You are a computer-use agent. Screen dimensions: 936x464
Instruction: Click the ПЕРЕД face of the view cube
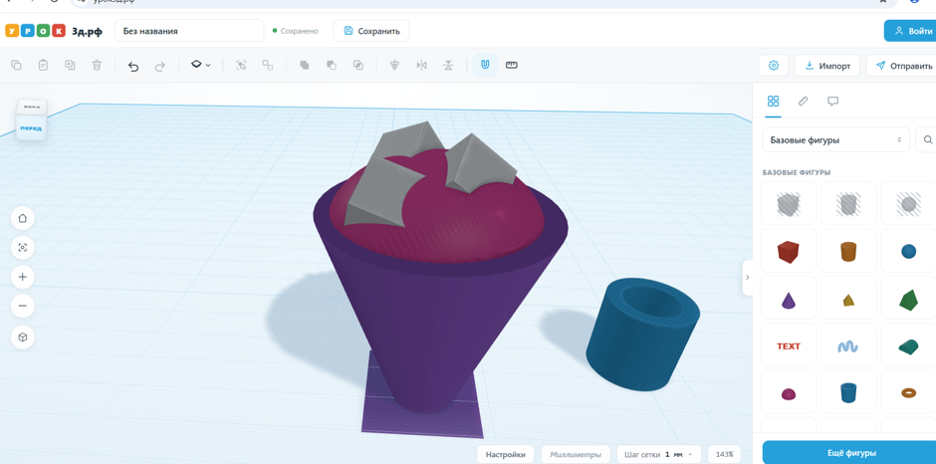30,128
